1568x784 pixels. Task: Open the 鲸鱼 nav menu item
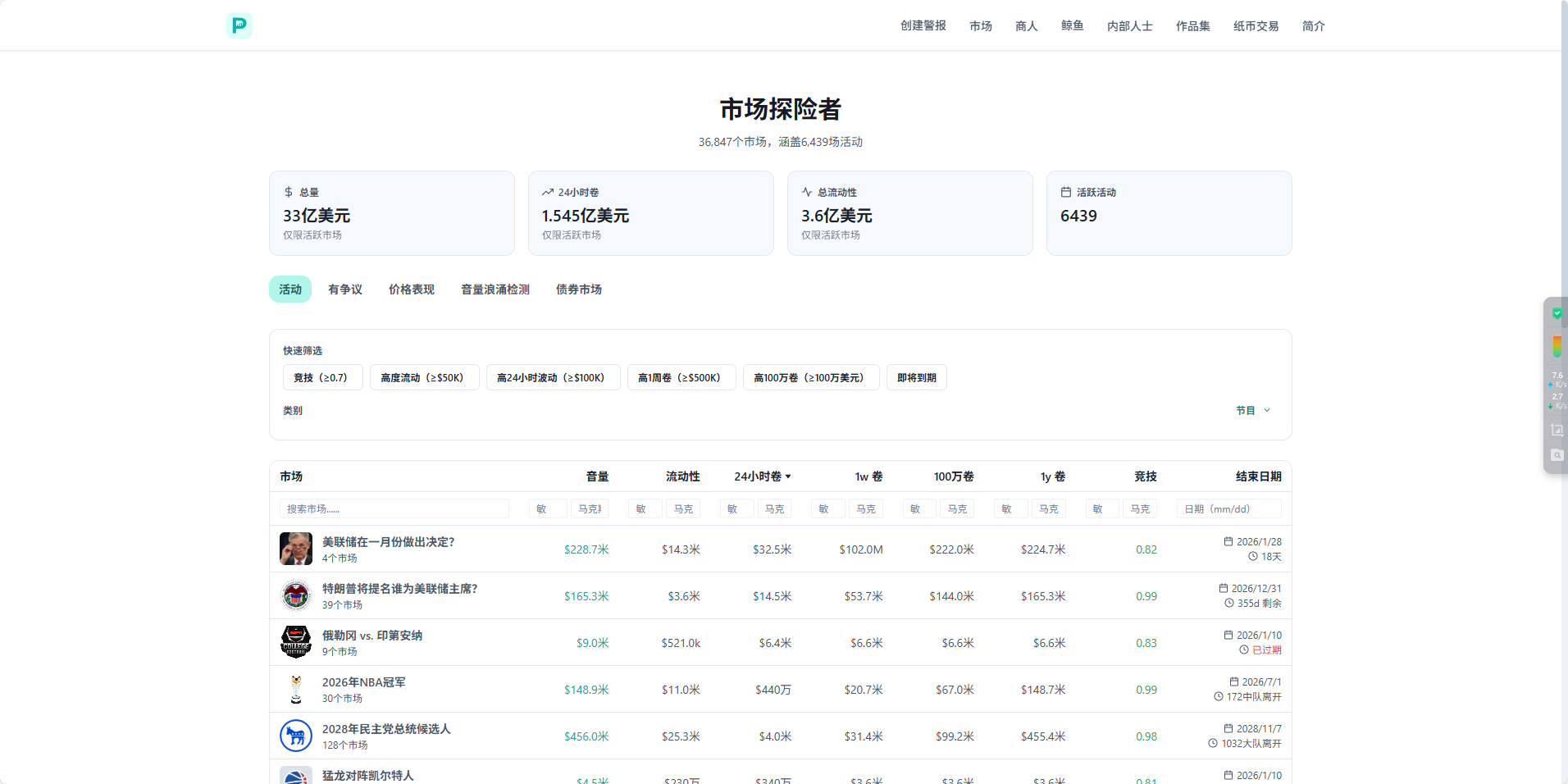point(1072,26)
